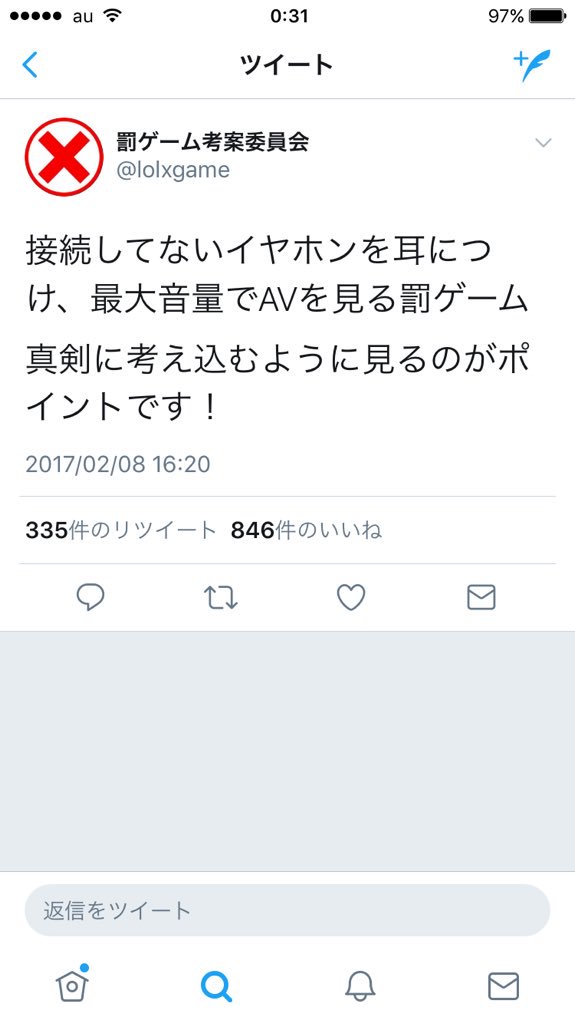Screen dimensions: 575x1024
Task: Open the compose new tweet feather icon
Action: click(x=532, y=65)
